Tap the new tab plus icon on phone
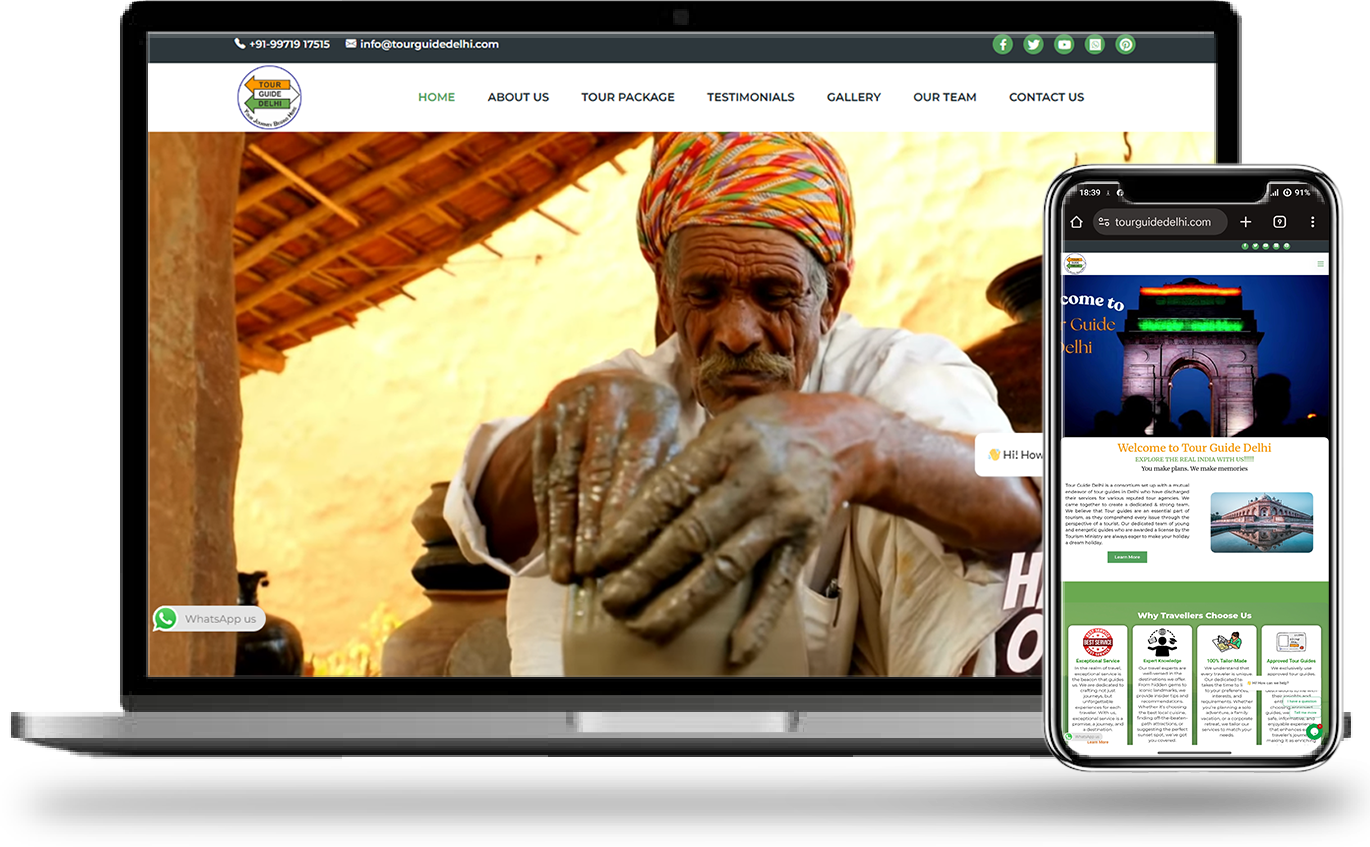Image resolution: width=1370 pixels, height=847 pixels. [1245, 222]
